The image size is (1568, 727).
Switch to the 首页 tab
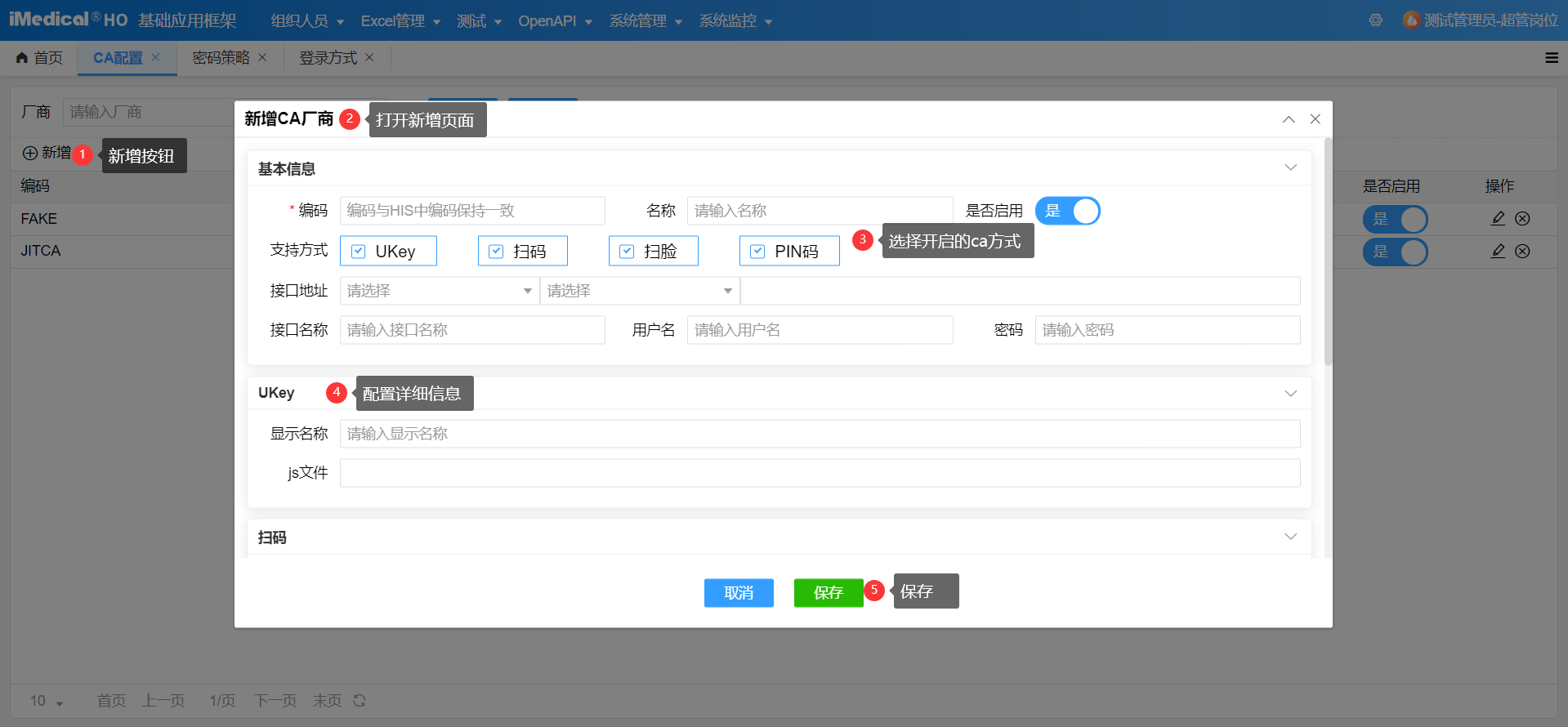[x=39, y=58]
